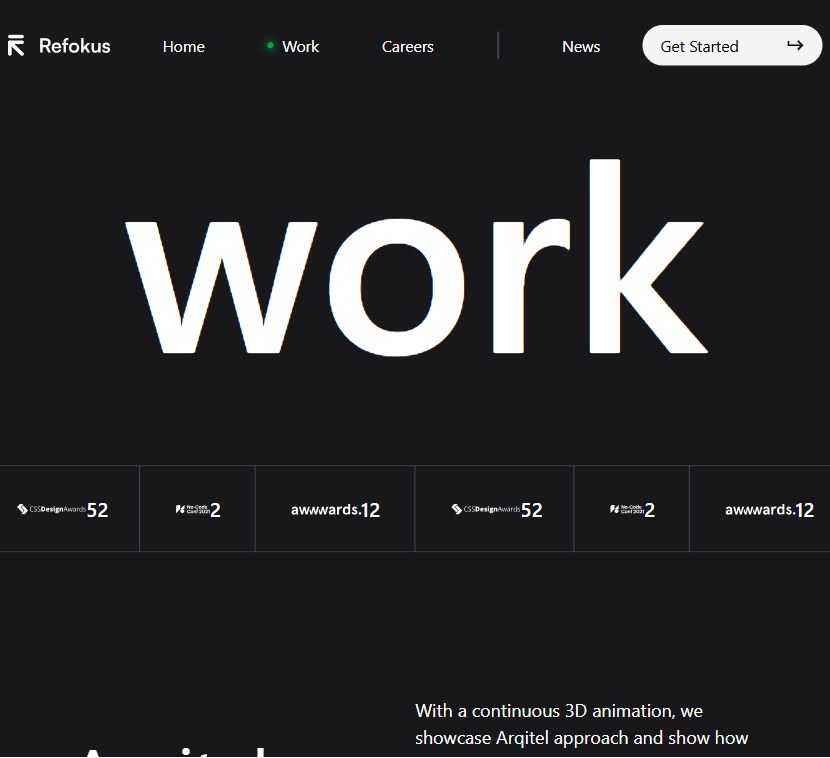Open the last awwwards.12 badge
This screenshot has width=830, height=758.
(769, 509)
